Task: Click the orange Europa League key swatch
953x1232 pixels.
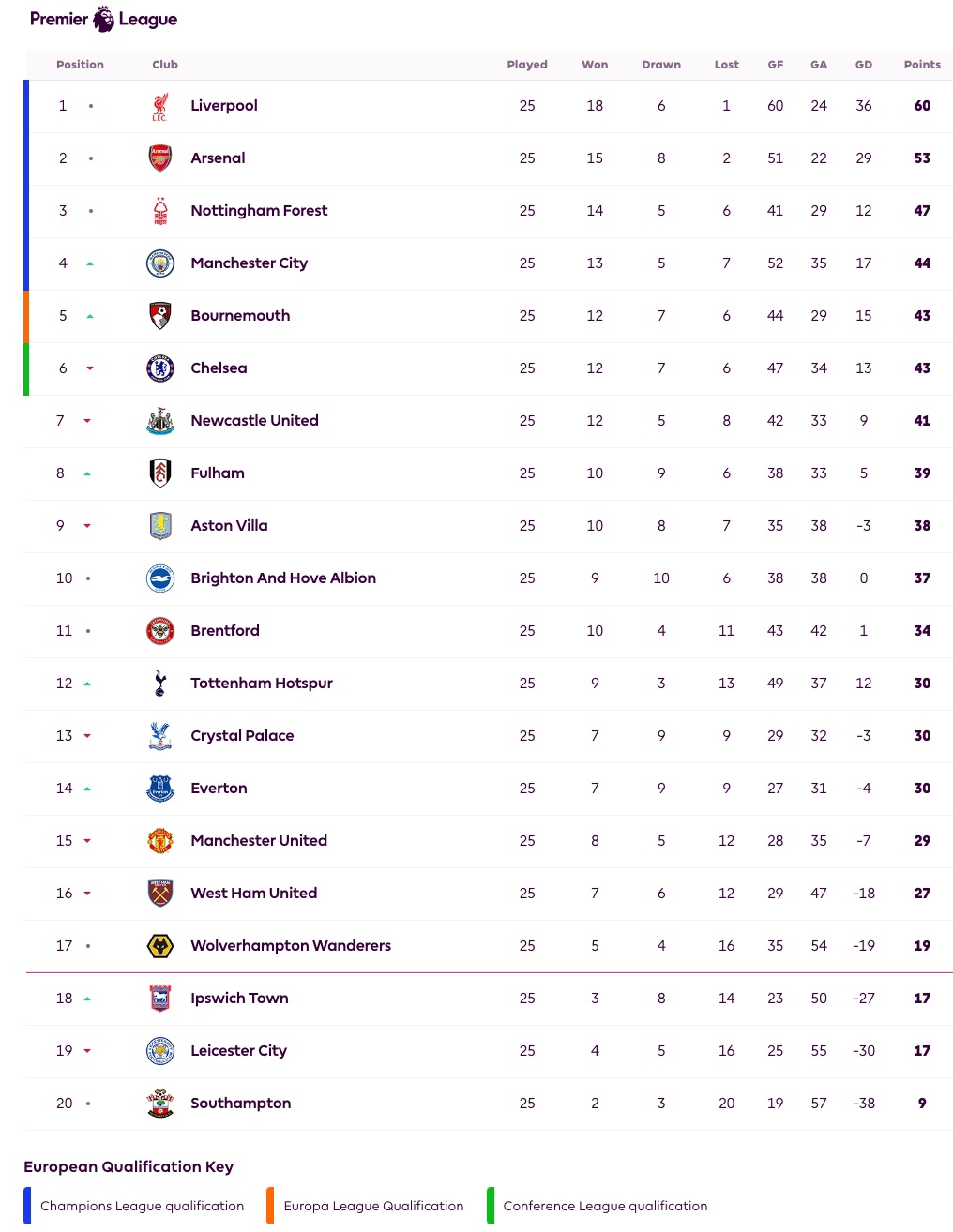Action: 270,1206
